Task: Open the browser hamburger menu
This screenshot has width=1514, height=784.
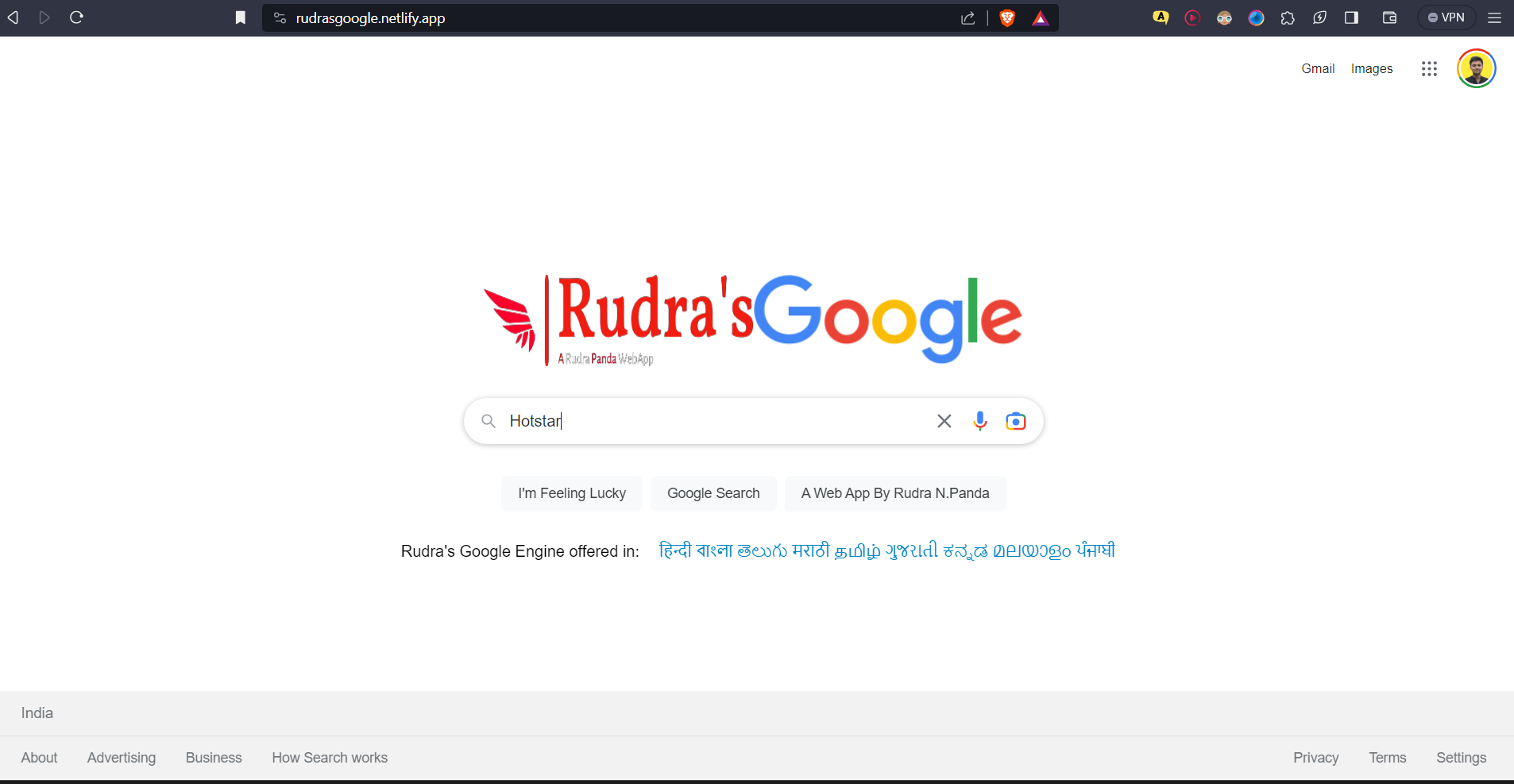Action: point(1494,17)
